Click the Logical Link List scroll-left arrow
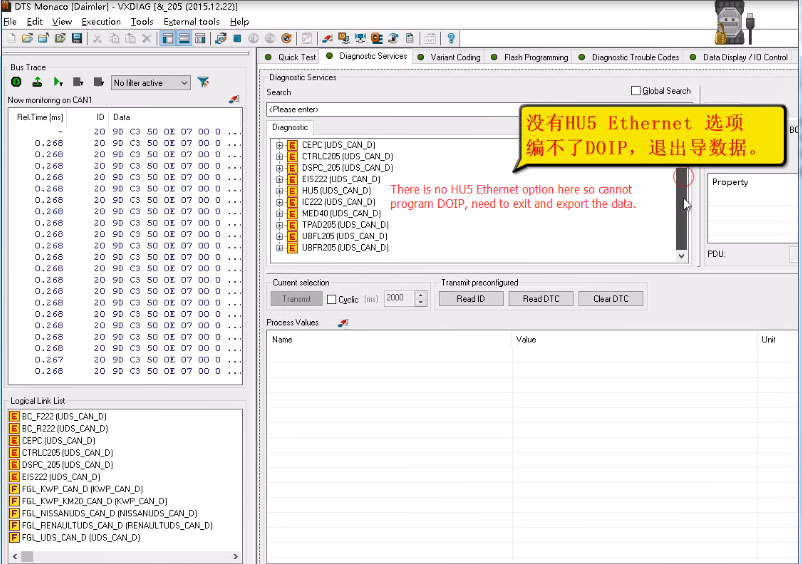The image size is (802, 564). pos(15,556)
